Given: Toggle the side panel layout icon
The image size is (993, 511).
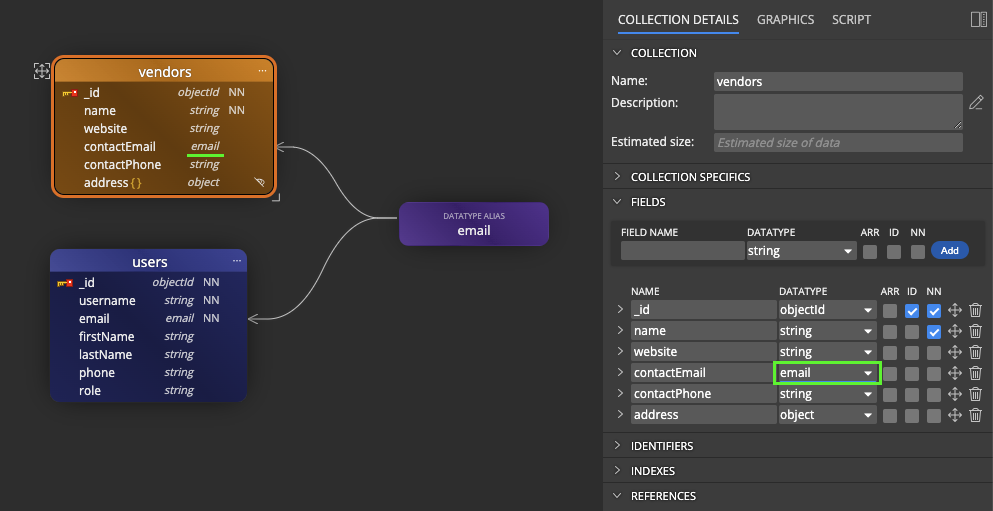Looking at the screenshot, I should tap(979, 20).
